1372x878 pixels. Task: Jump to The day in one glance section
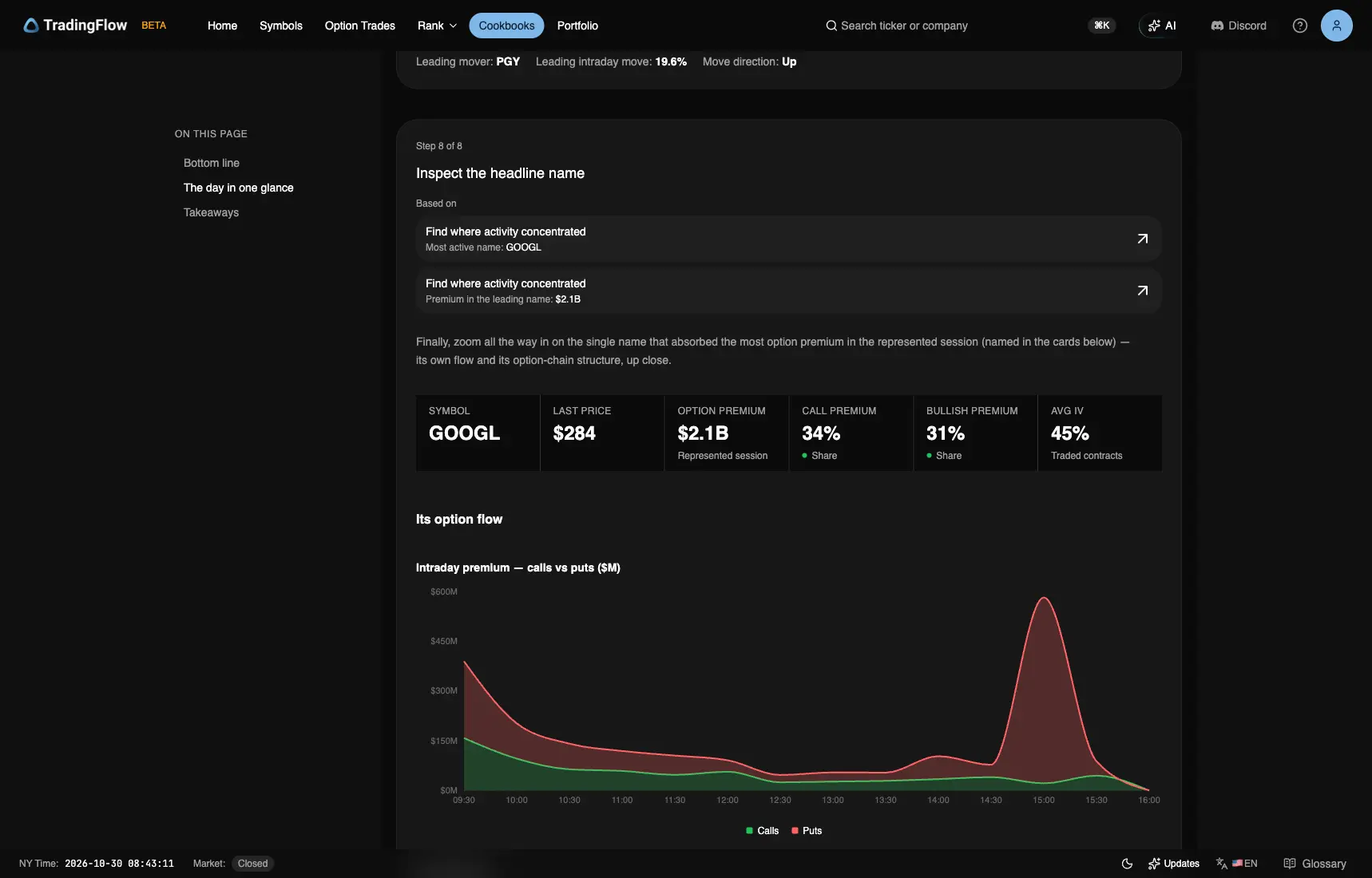(x=239, y=188)
